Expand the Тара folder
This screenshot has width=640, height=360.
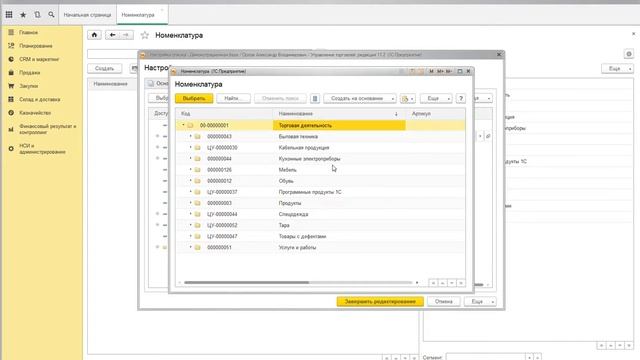pyautogui.click(x=191, y=225)
